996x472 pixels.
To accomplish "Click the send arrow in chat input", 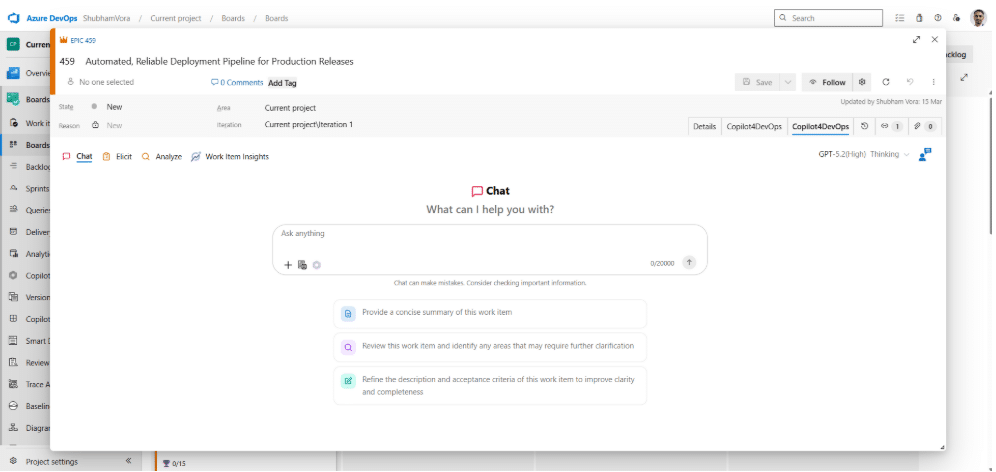I will coord(689,263).
